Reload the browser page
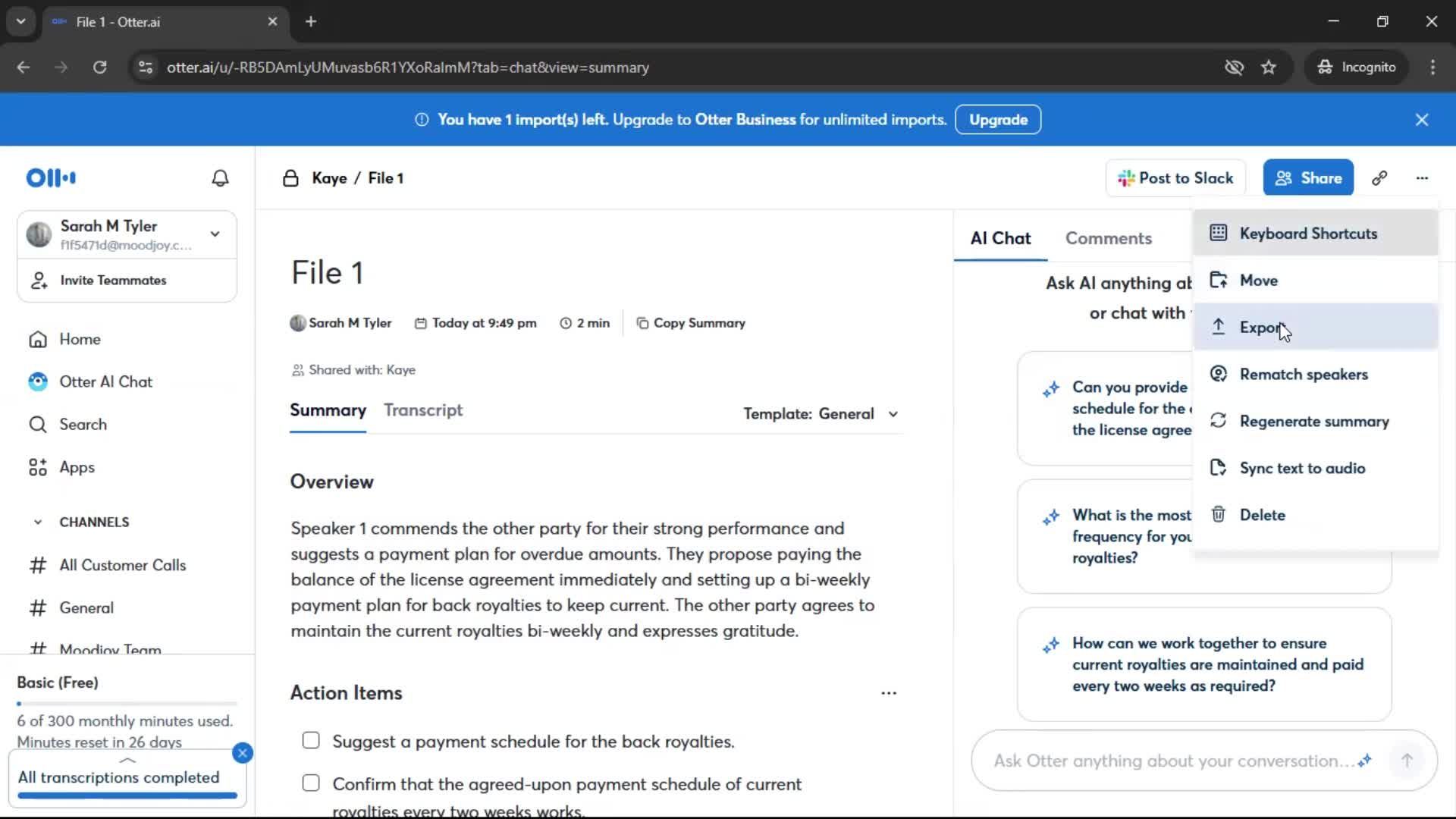 point(99,67)
